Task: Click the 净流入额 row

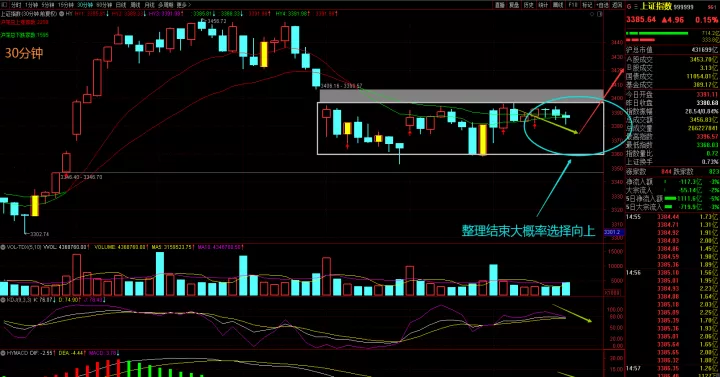Action: click(x=672, y=182)
